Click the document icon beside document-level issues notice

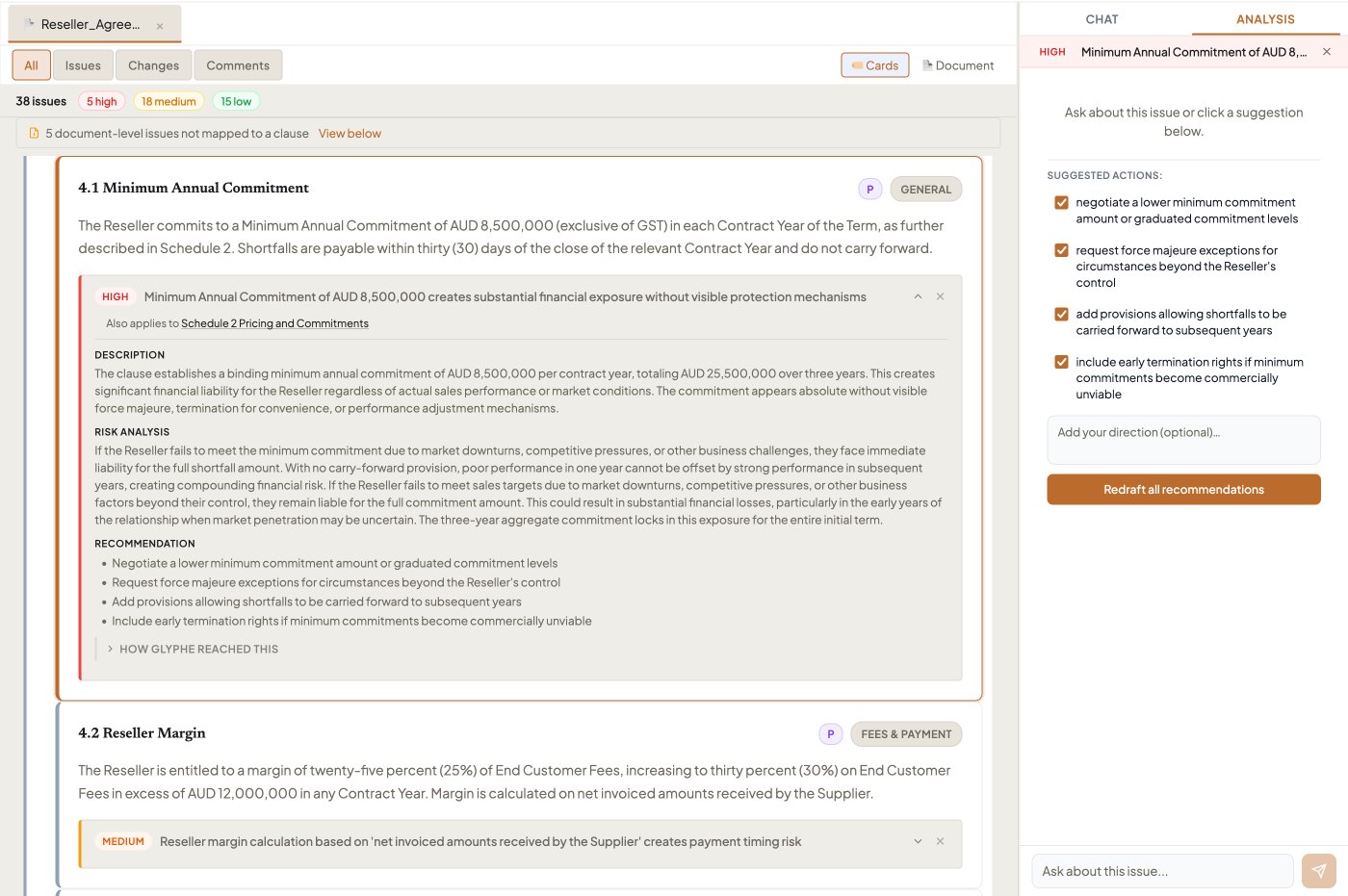click(x=35, y=134)
